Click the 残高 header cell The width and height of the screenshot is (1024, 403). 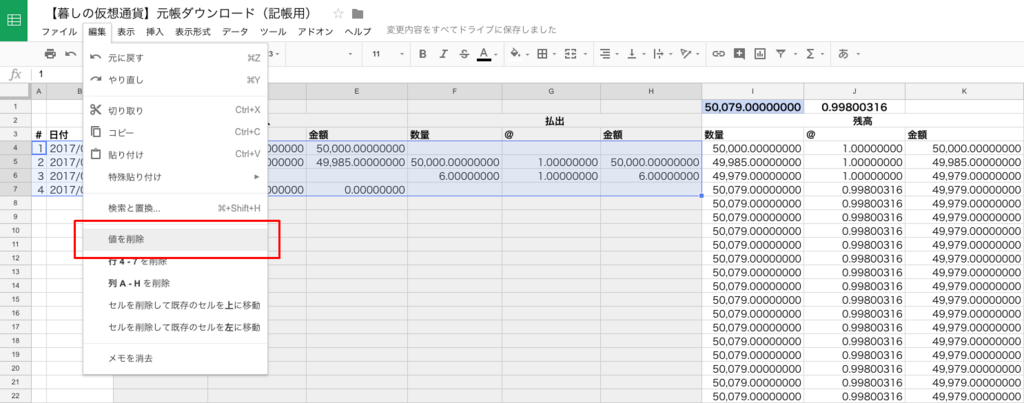[863, 121]
